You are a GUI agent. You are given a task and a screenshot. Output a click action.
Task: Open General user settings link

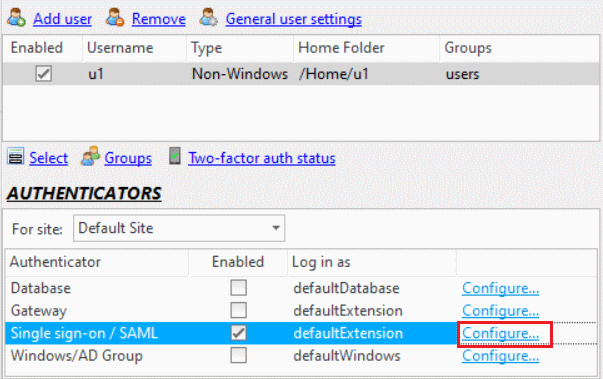pos(293,19)
